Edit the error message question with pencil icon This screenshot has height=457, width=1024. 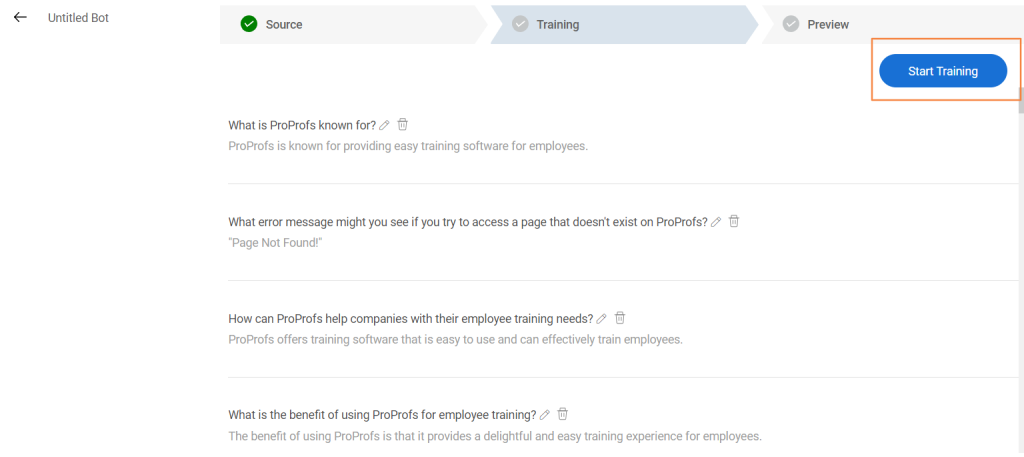(x=716, y=222)
